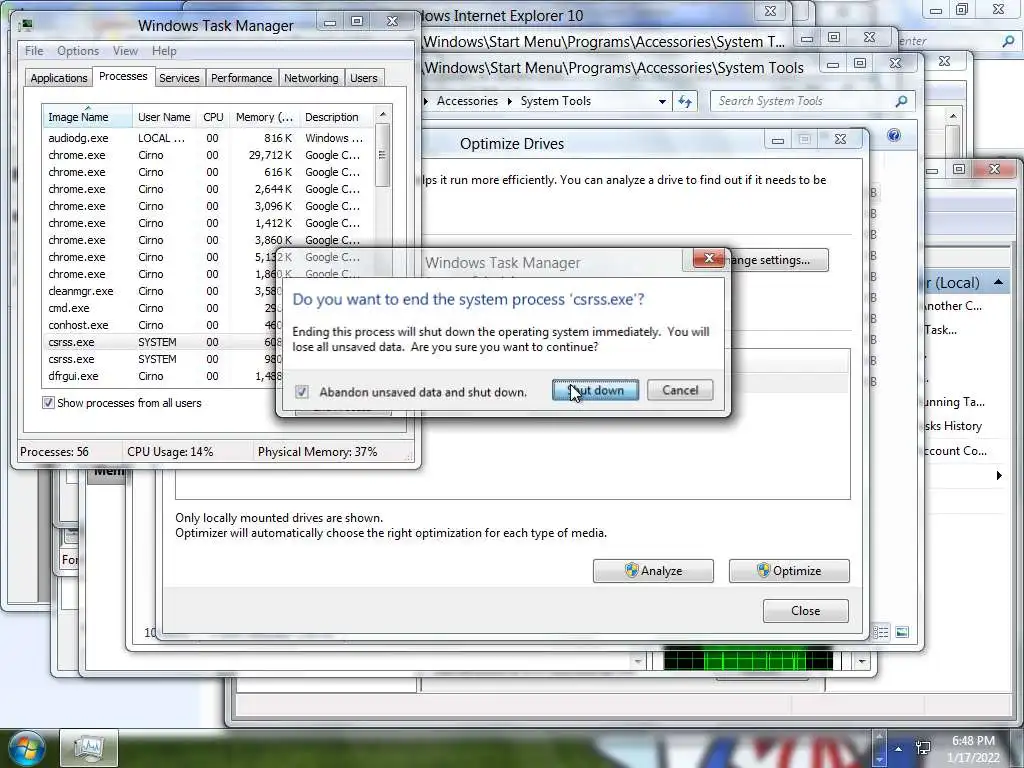The image size is (1024, 768).
Task: Click System Tools in the address breadcrumb
Action: (x=555, y=101)
